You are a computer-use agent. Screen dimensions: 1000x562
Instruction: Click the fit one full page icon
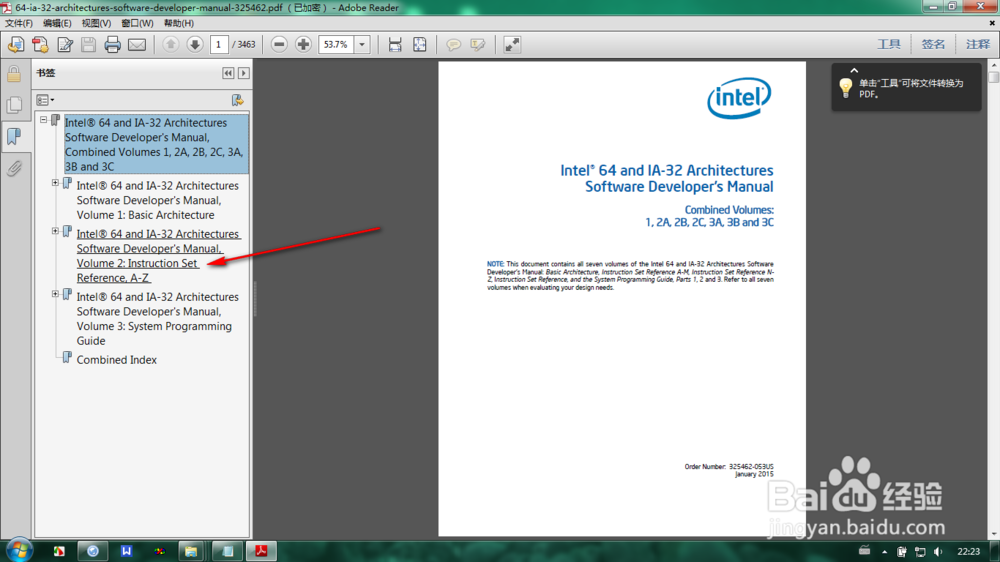tap(419, 45)
